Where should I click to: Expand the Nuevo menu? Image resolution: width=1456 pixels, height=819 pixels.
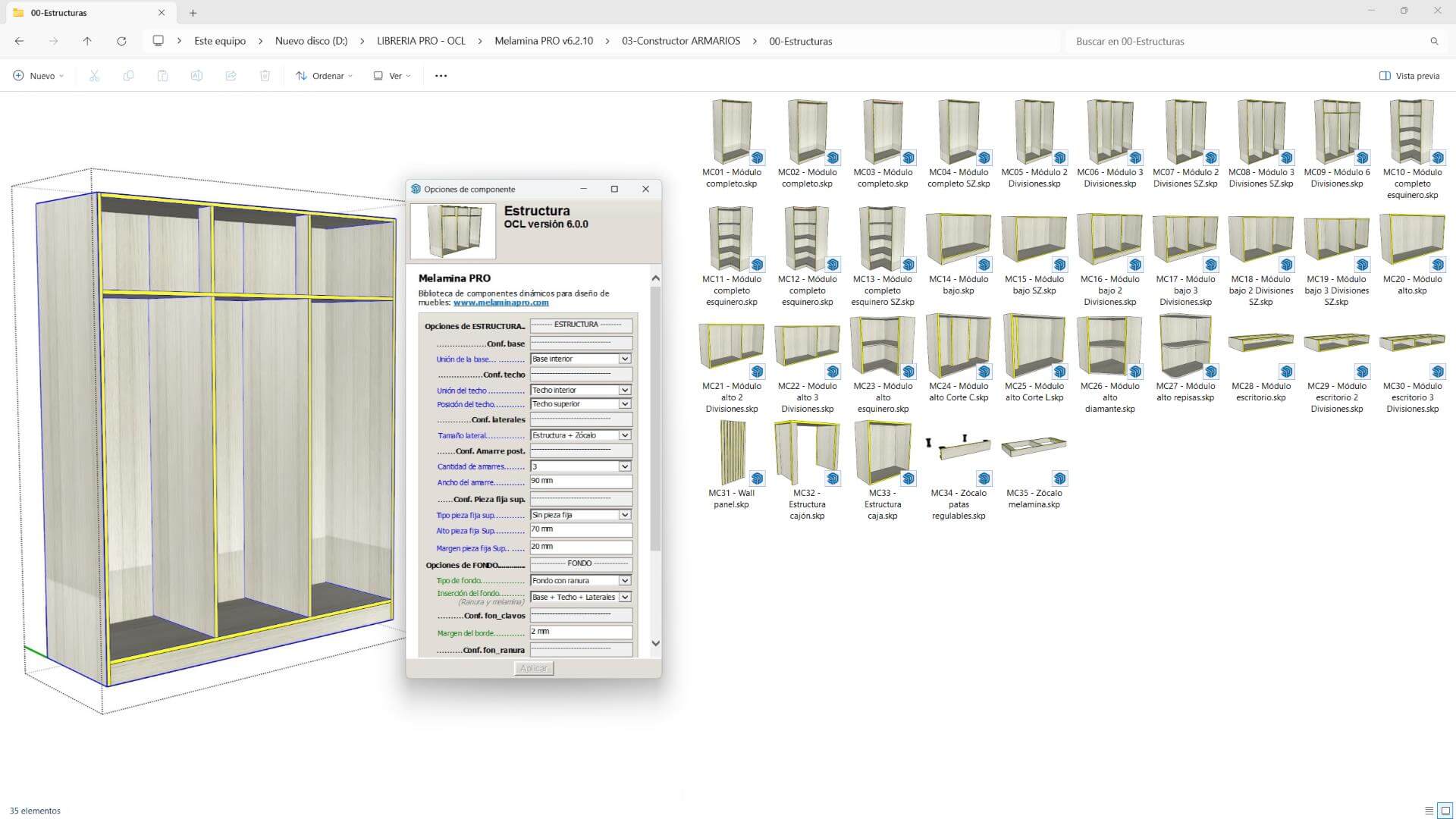click(x=39, y=76)
